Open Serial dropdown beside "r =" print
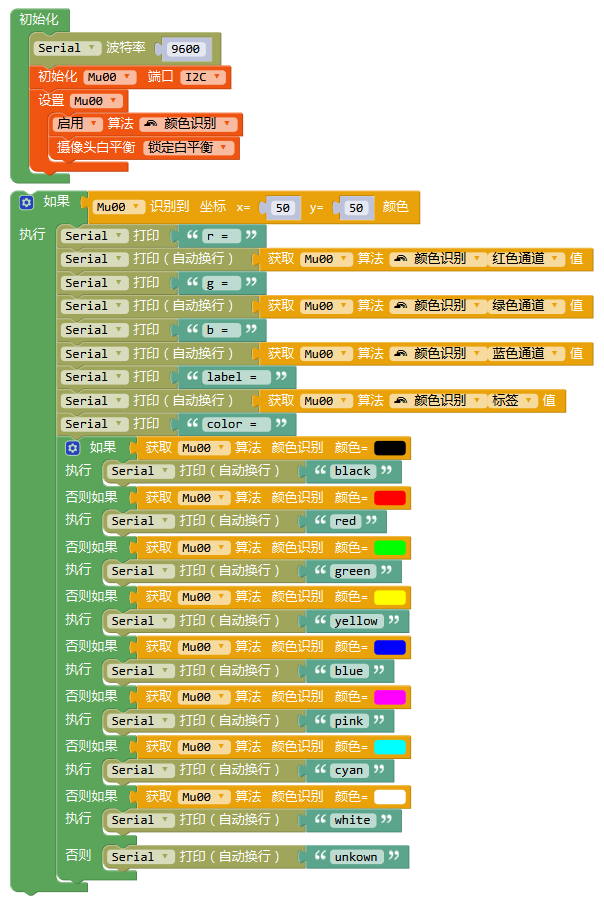This screenshot has height=904, width=604. click(x=95, y=236)
